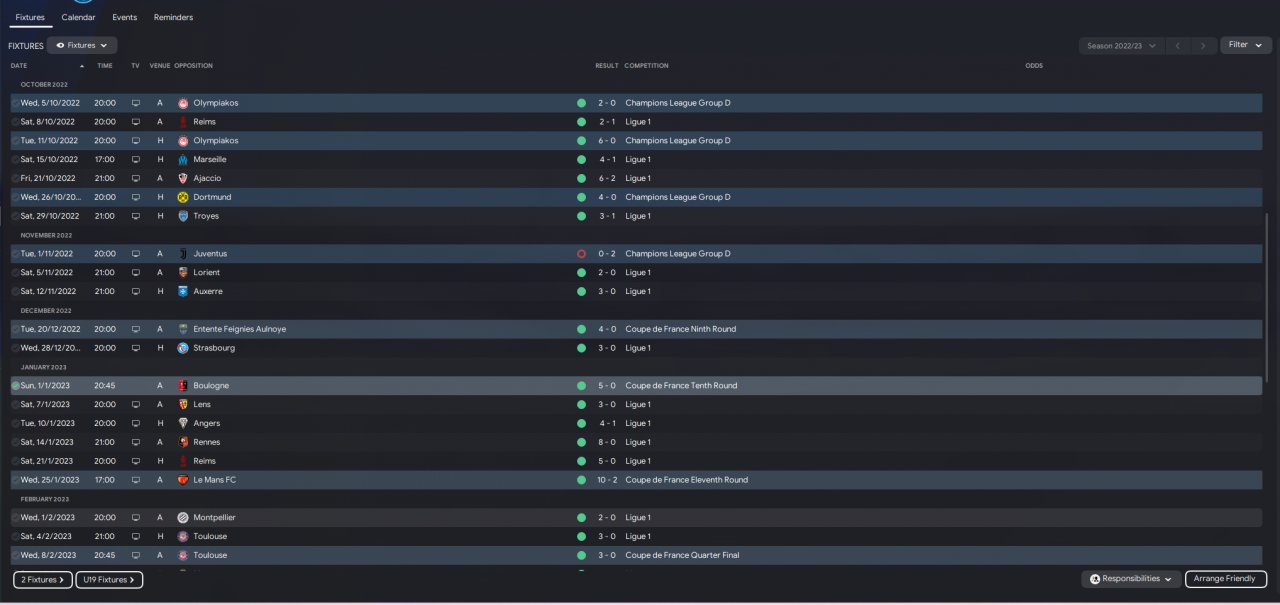1280x605 pixels.
Task: Open the Fixtures view dropdown
Action: point(82,45)
